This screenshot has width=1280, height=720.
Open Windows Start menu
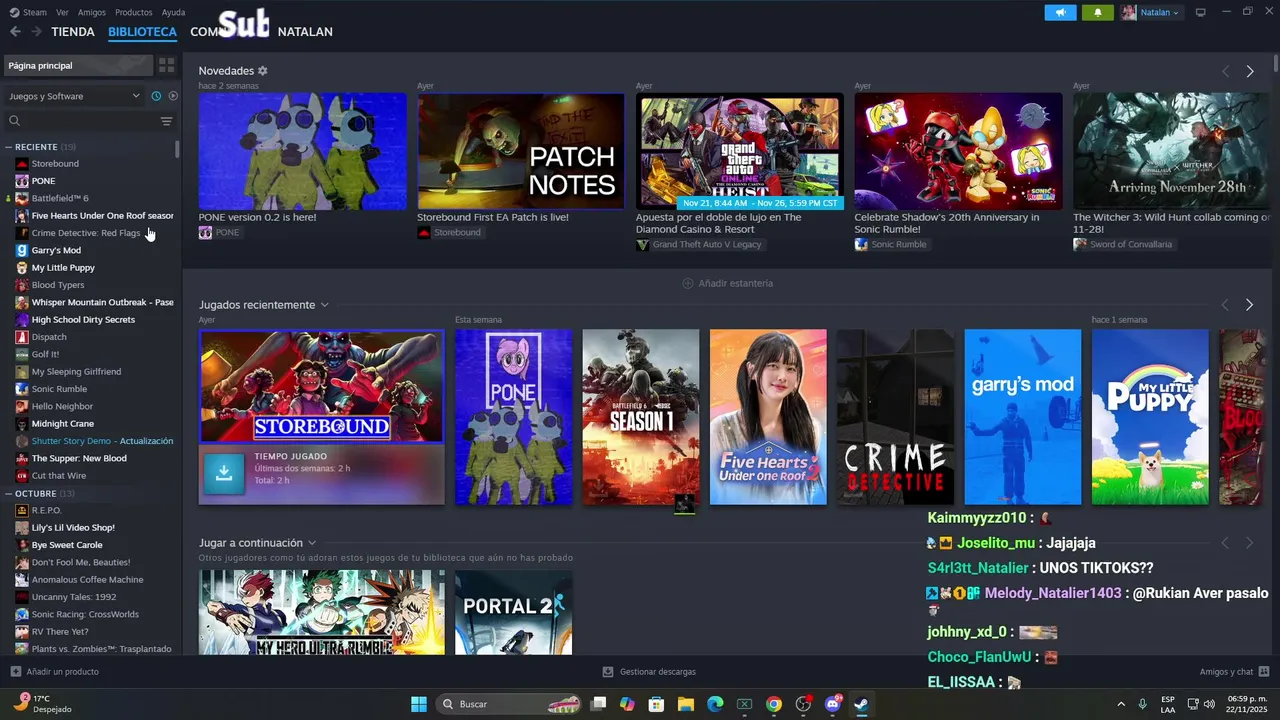click(419, 704)
